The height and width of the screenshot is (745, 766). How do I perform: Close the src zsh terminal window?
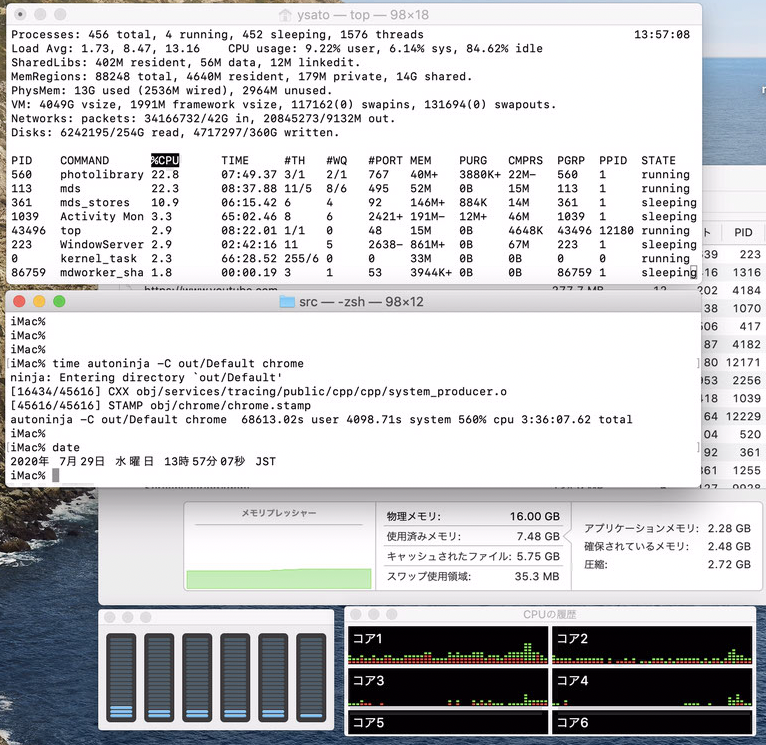point(21,301)
